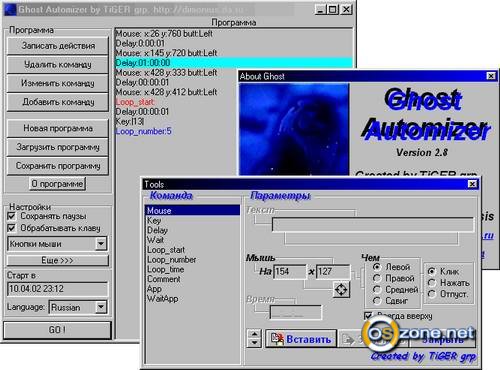Viewport: 500px width, 370px height.
Task: Select WaitApp in Команда list
Action: pos(192,299)
